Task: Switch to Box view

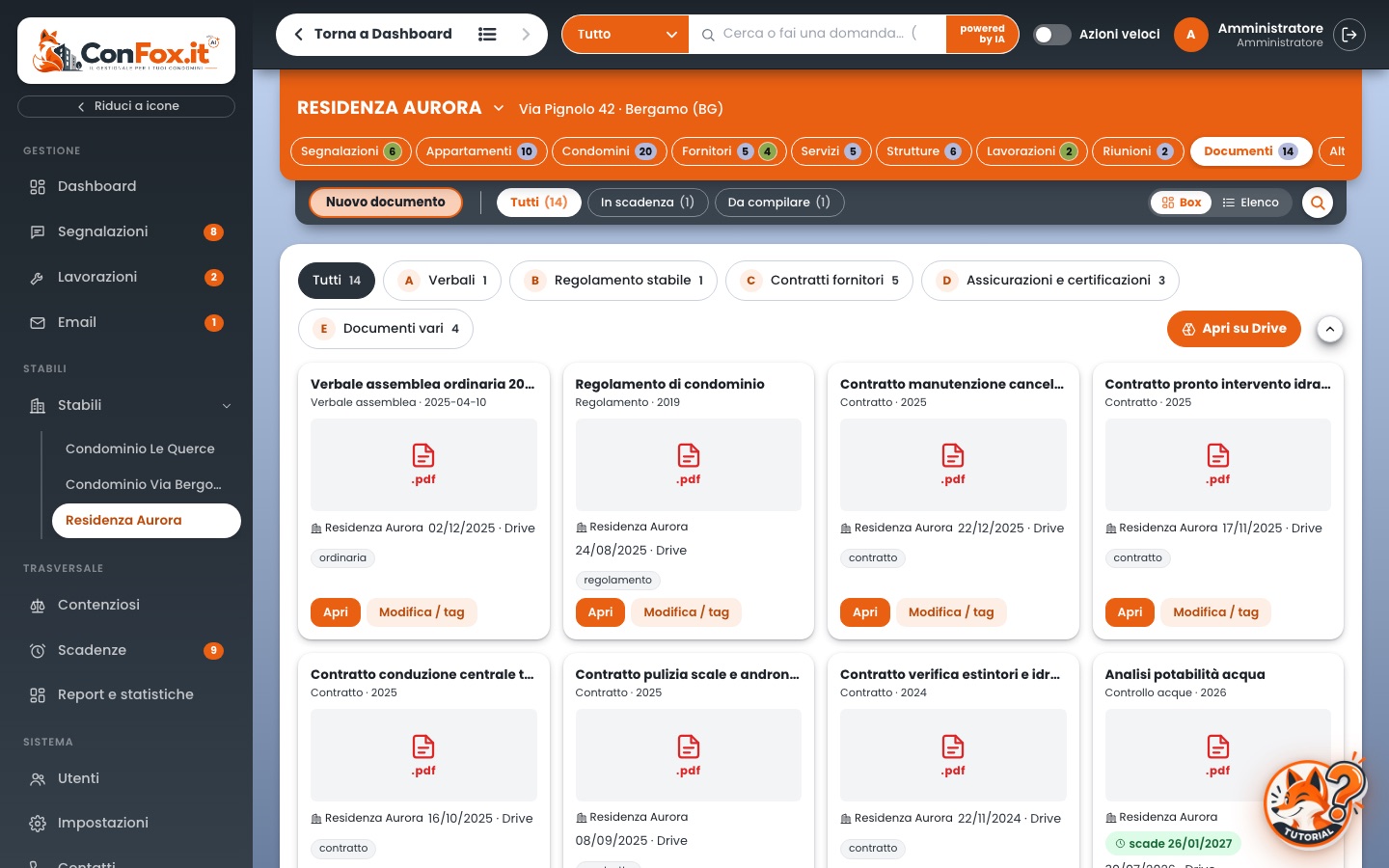Action: click(x=1182, y=203)
